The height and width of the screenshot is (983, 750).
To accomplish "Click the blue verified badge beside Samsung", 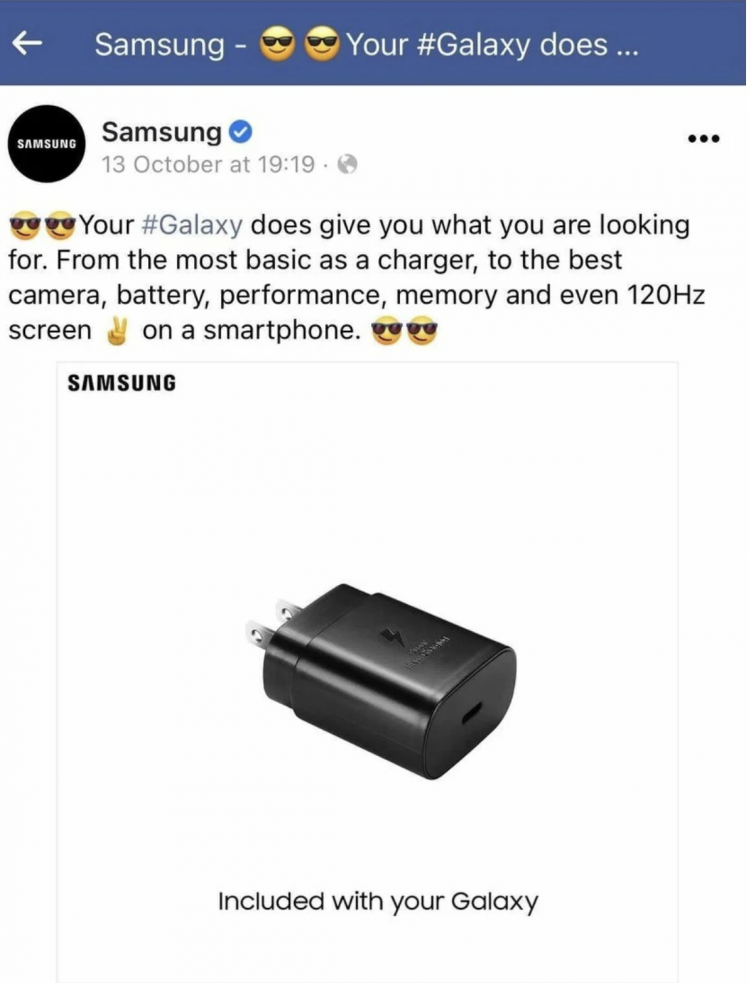I will (240, 132).
